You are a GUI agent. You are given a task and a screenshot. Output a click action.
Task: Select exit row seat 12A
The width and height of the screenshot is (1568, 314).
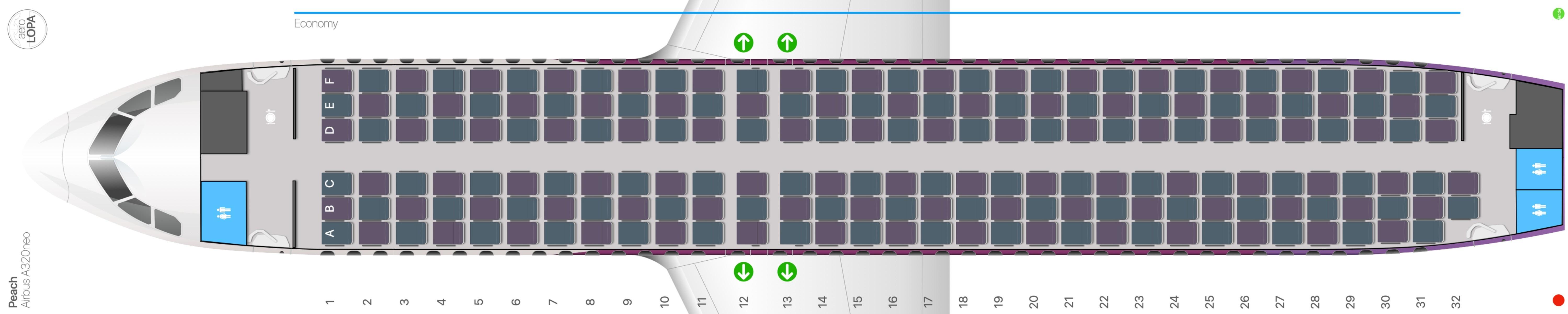pyautogui.click(x=752, y=233)
